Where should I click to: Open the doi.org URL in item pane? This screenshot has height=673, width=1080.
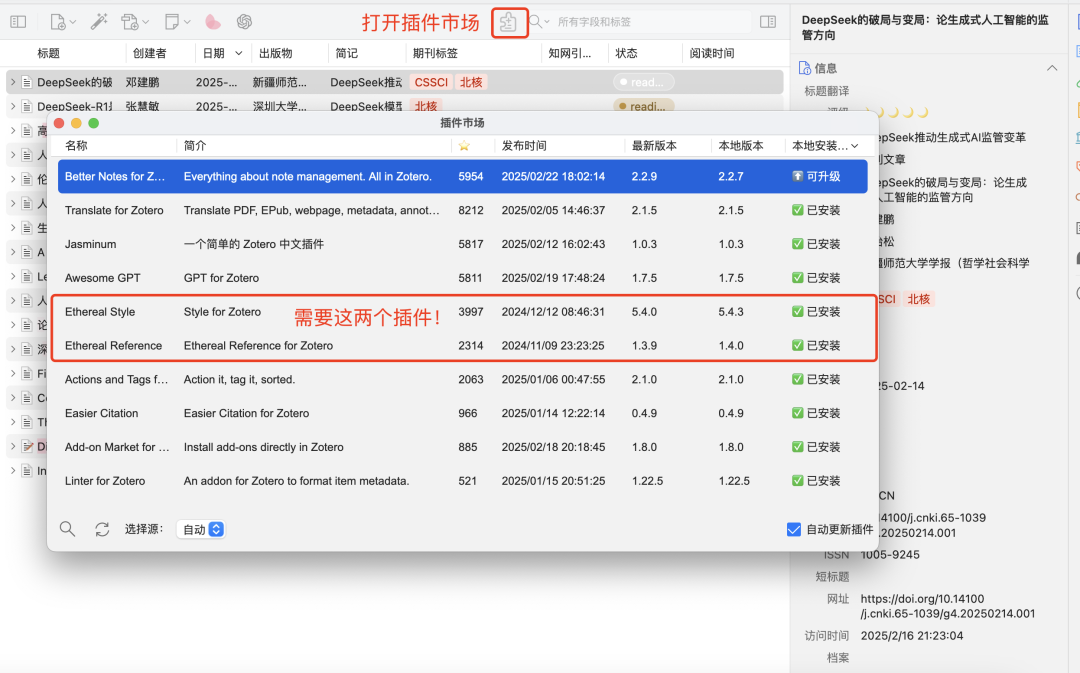948,606
